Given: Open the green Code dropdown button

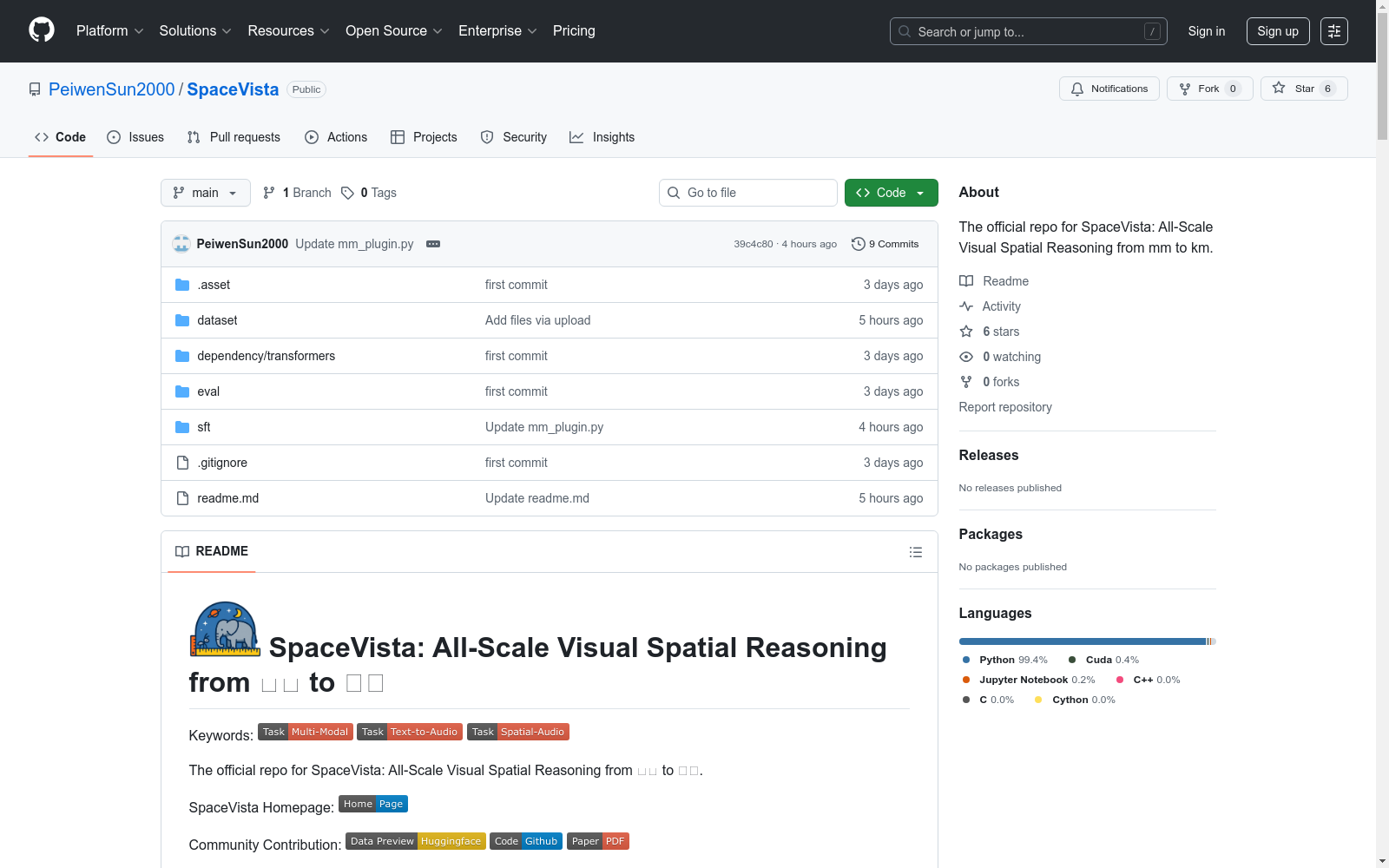Looking at the screenshot, I should pos(891,193).
